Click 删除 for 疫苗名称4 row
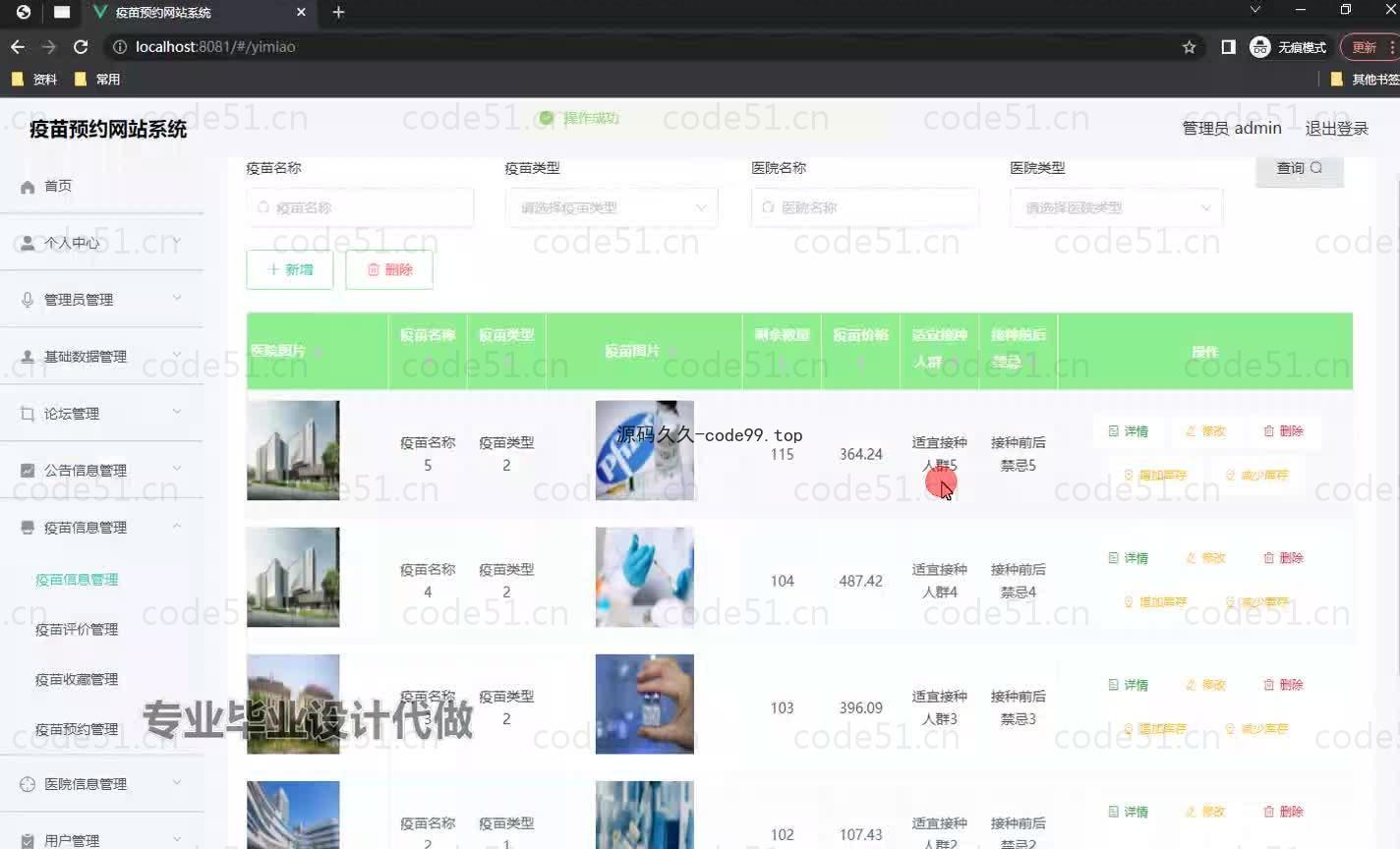Image resolution: width=1400 pixels, height=849 pixels. 1283,558
